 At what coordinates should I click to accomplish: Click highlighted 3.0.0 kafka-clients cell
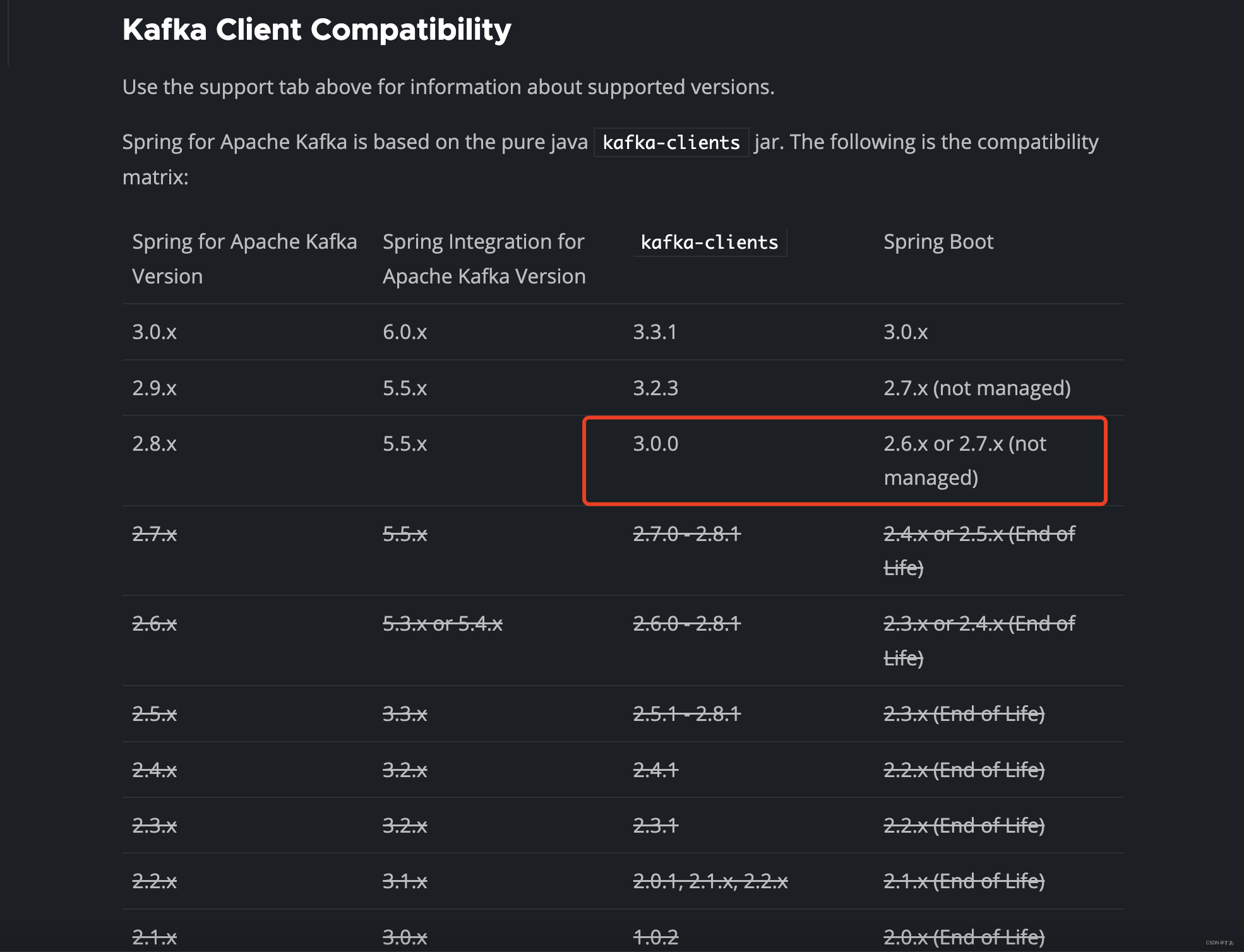coord(655,444)
